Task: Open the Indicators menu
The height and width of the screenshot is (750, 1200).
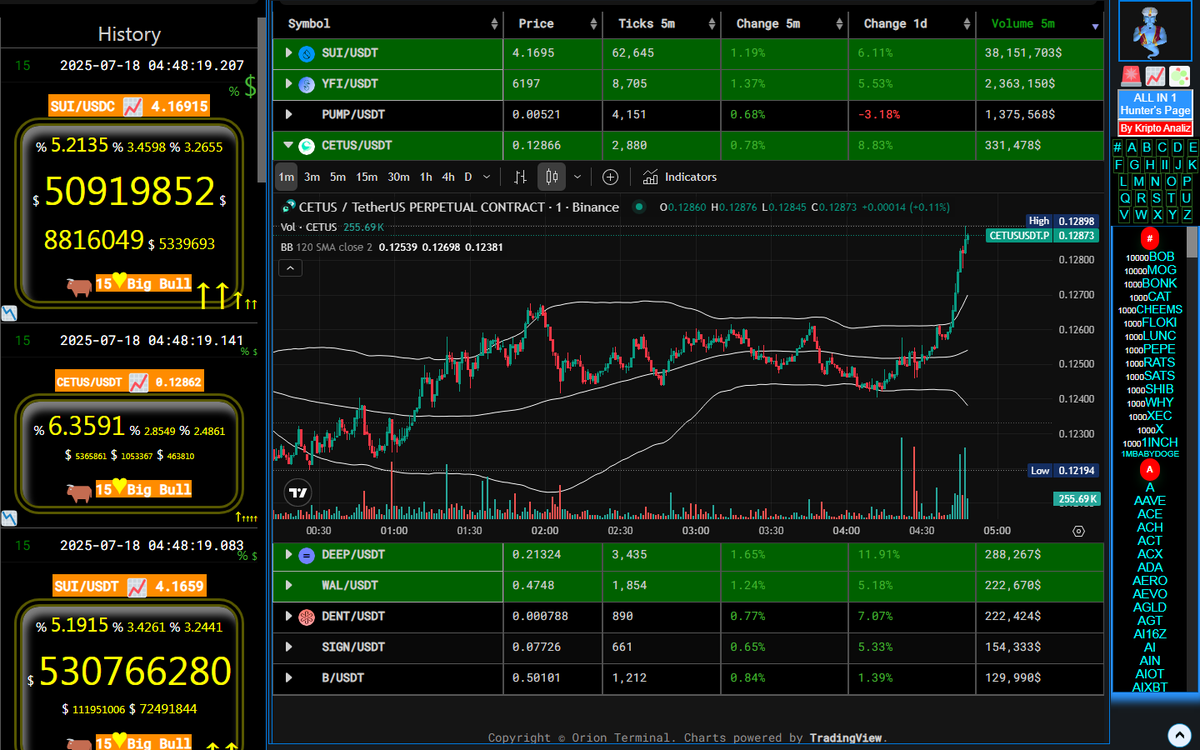Action: point(680,177)
